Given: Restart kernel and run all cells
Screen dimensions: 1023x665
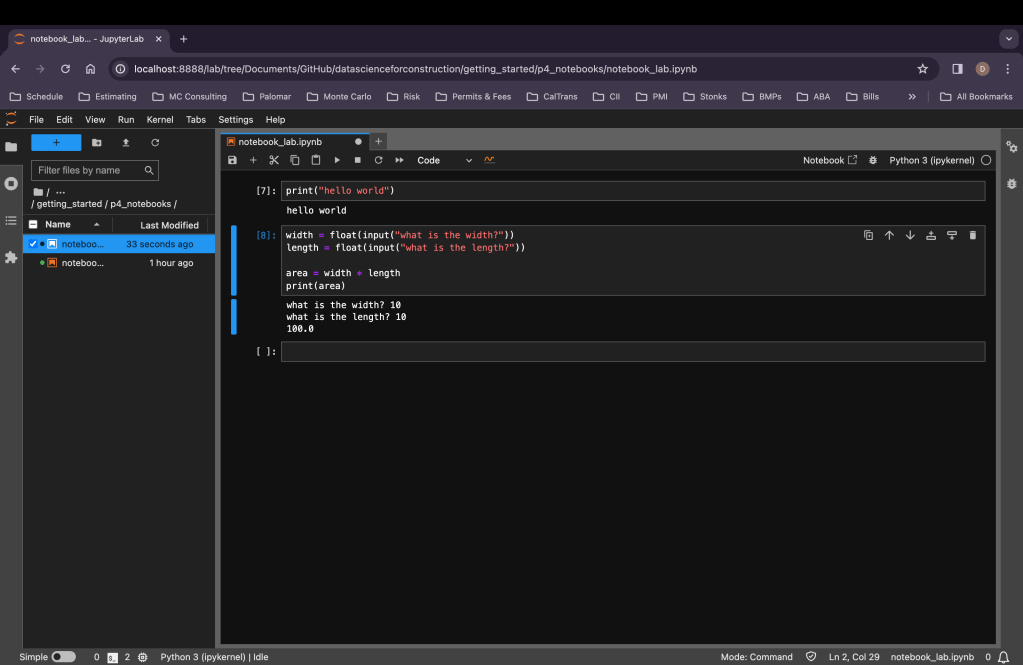Looking at the screenshot, I should tap(399, 160).
